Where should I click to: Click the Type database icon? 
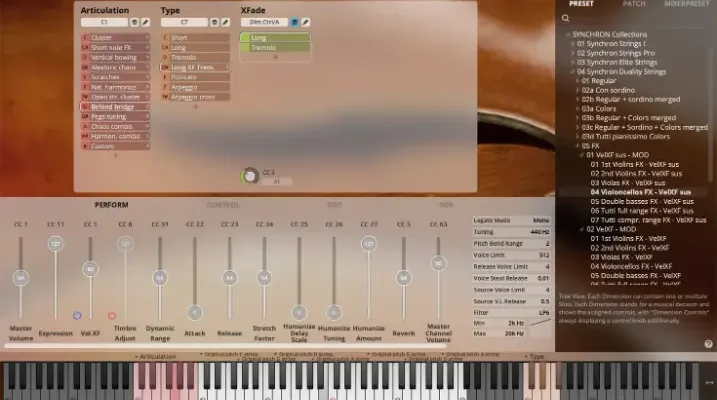[215, 21]
